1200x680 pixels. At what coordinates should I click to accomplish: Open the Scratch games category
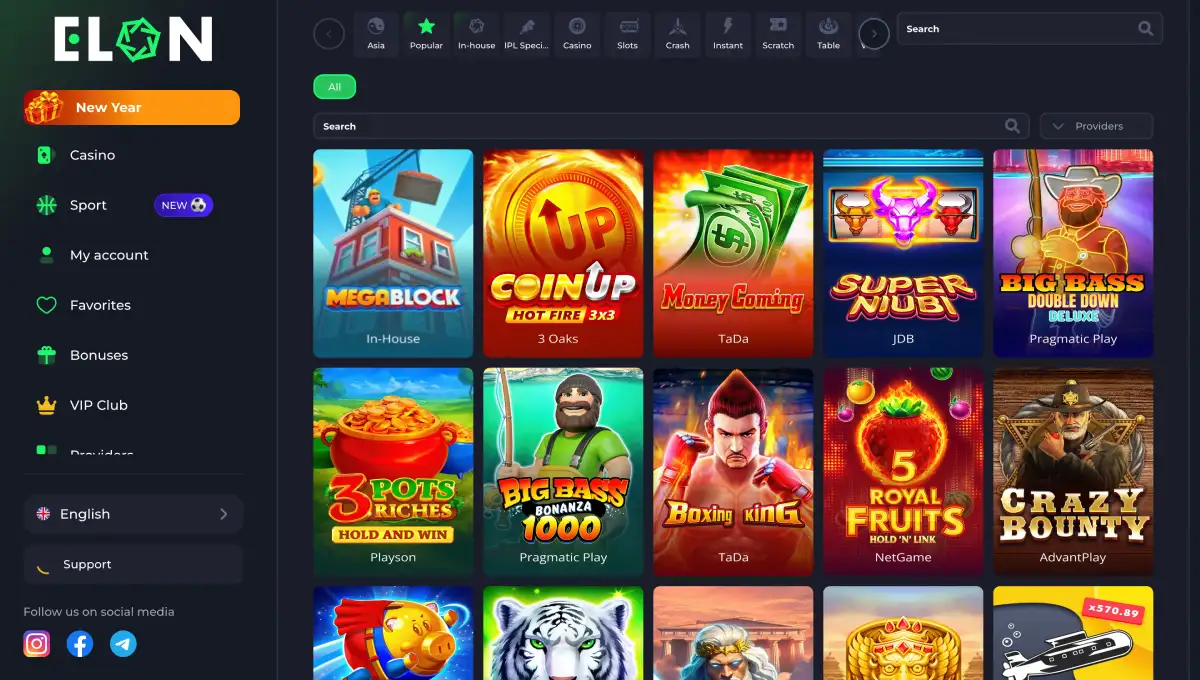pyautogui.click(x=778, y=33)
